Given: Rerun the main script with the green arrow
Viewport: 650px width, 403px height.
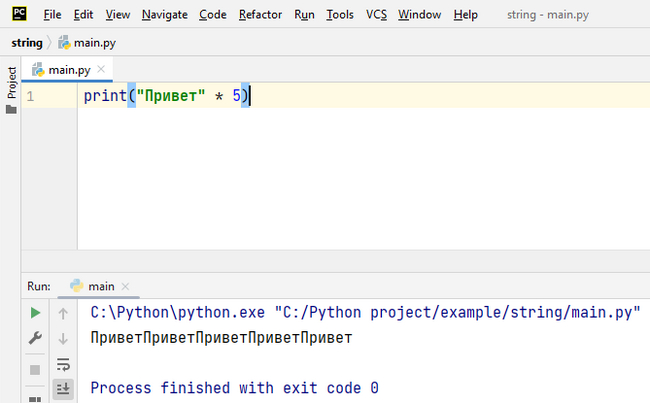Looking at the screenshot, I should click(x=36, y=313).
